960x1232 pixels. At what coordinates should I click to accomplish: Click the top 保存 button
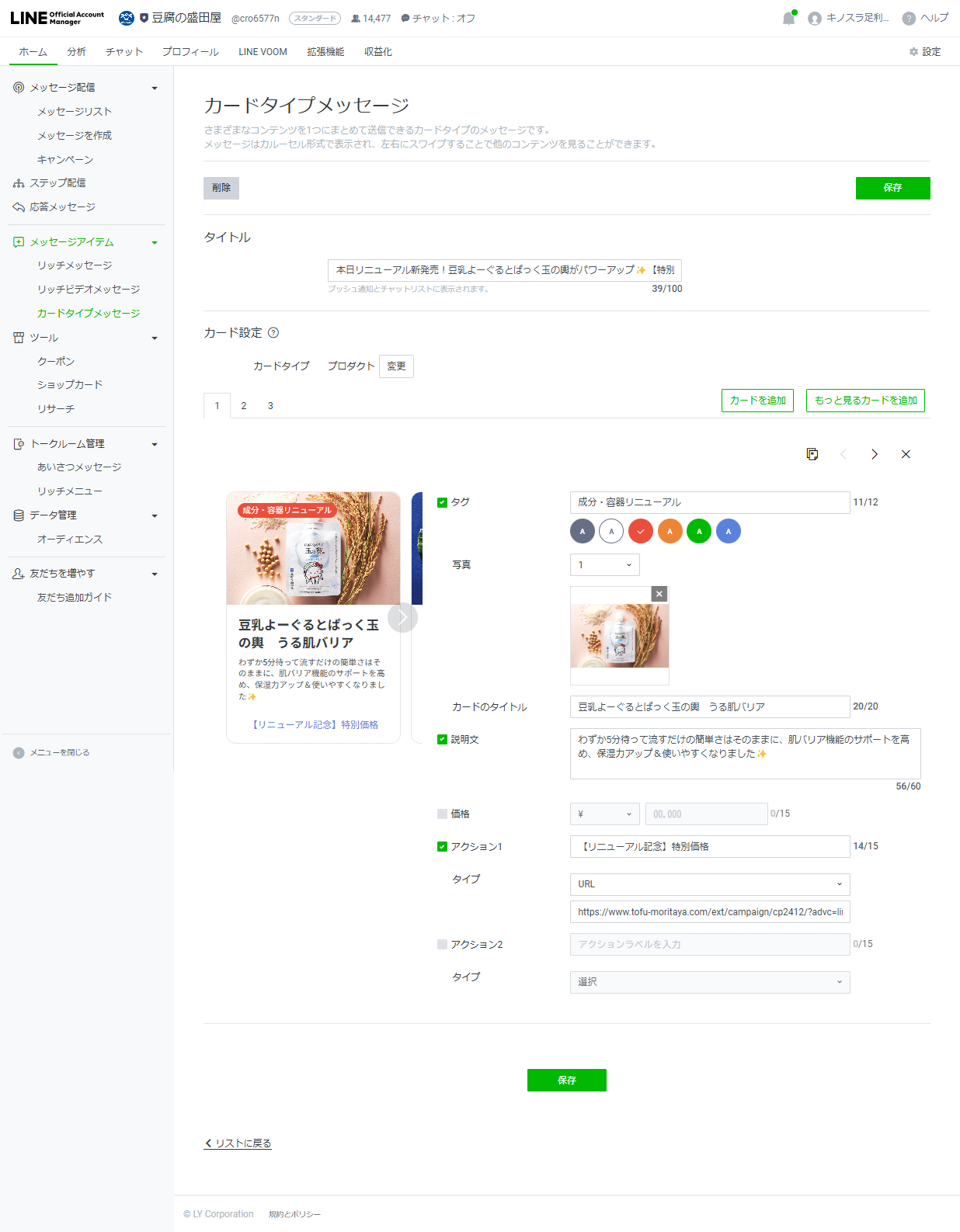click(893, 188)
